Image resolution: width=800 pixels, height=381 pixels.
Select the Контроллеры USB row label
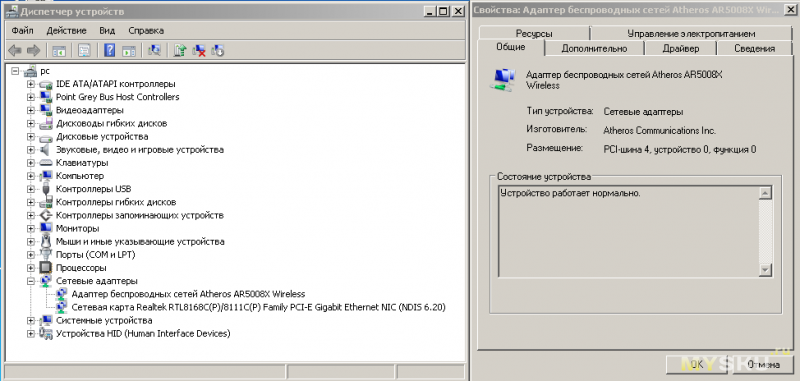coord(93,189)
